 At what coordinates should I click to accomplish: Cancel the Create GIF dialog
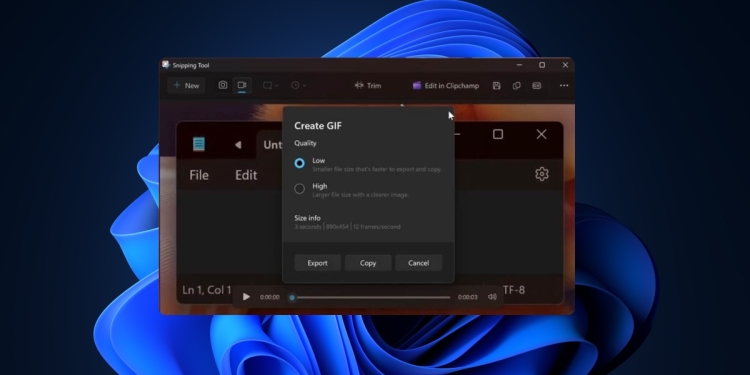pos(419,263)
